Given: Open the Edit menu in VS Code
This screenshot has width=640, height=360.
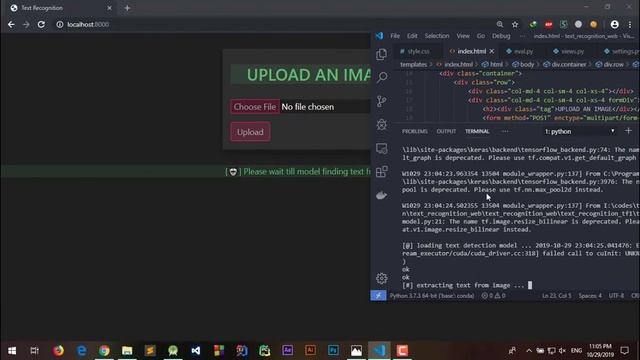Looking at the screenshot, I should click(x=412, y=36).
